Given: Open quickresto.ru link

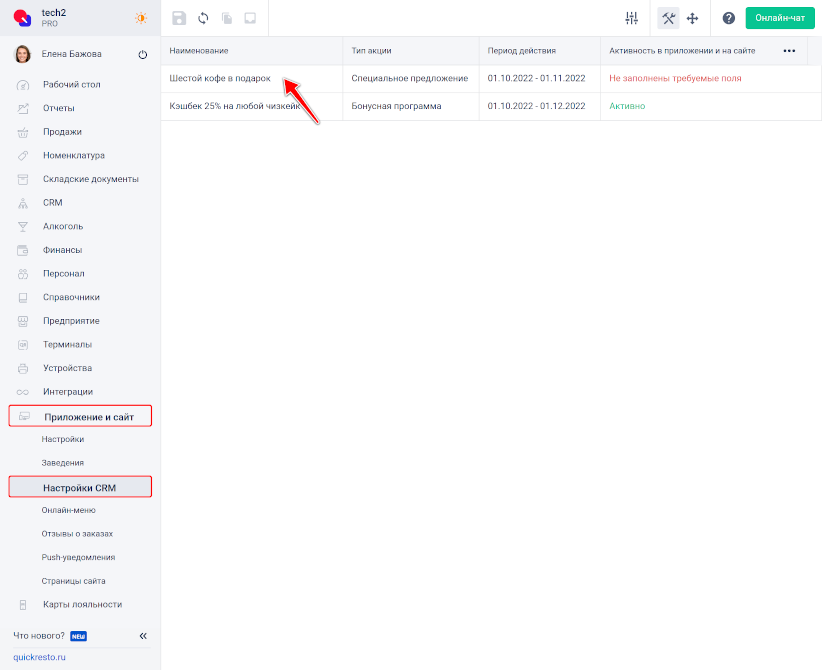Looking at the screenshot, I should [39, 657].
